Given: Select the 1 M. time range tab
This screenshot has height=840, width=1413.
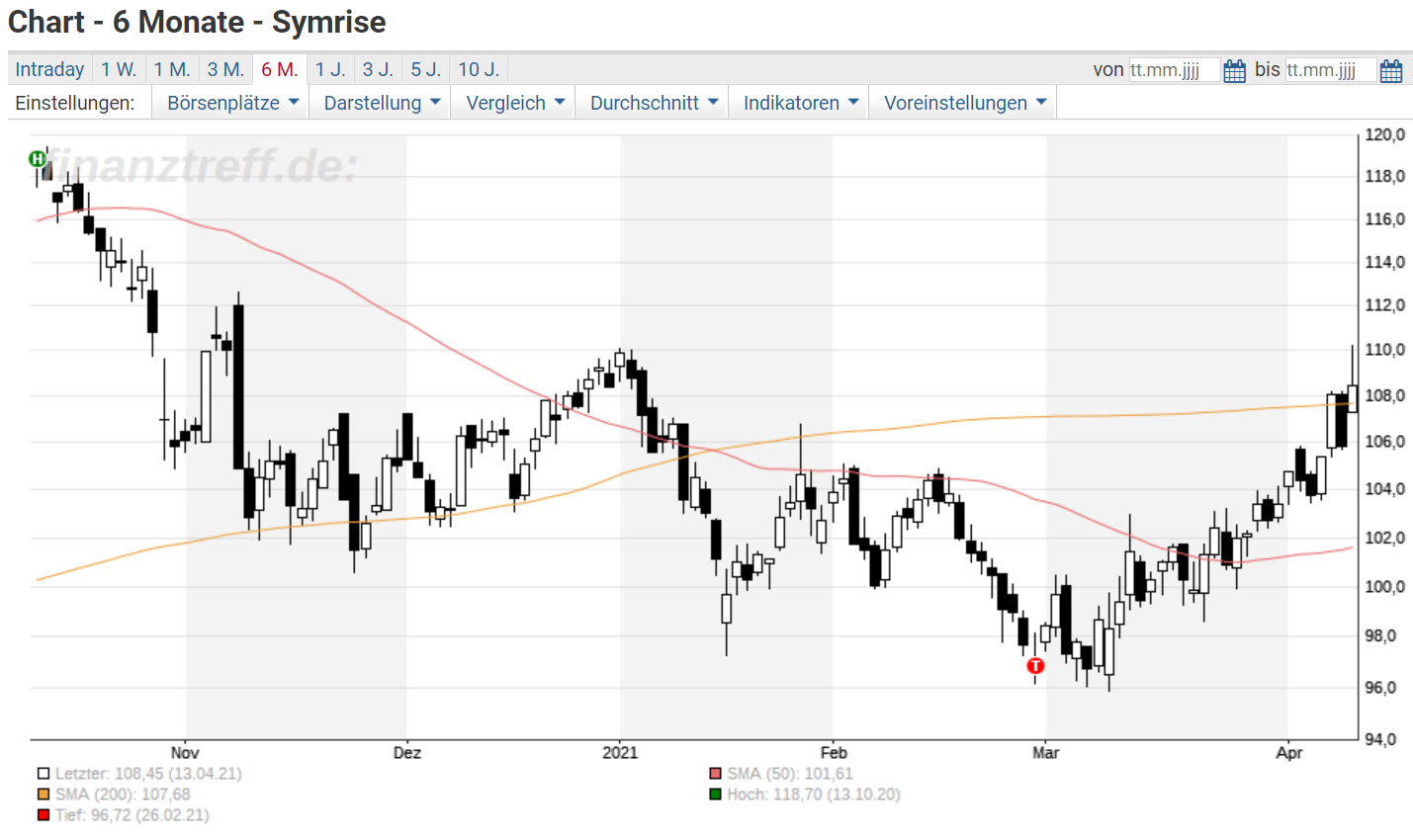Looking at the screenshot, I should pyautogui.click(x=172, y=69).
